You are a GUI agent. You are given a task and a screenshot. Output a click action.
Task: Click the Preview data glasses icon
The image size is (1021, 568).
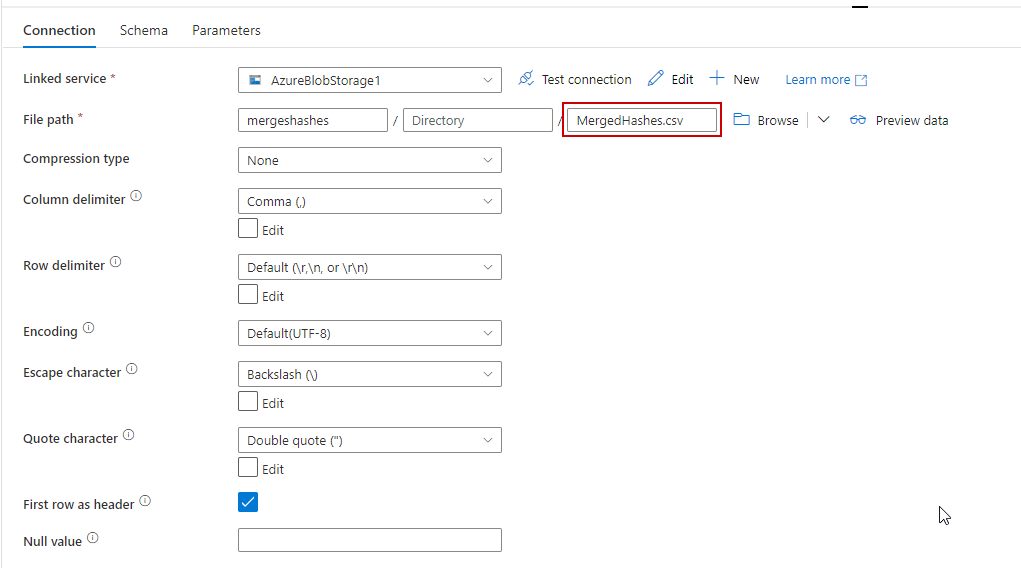[x=858, y=120]
